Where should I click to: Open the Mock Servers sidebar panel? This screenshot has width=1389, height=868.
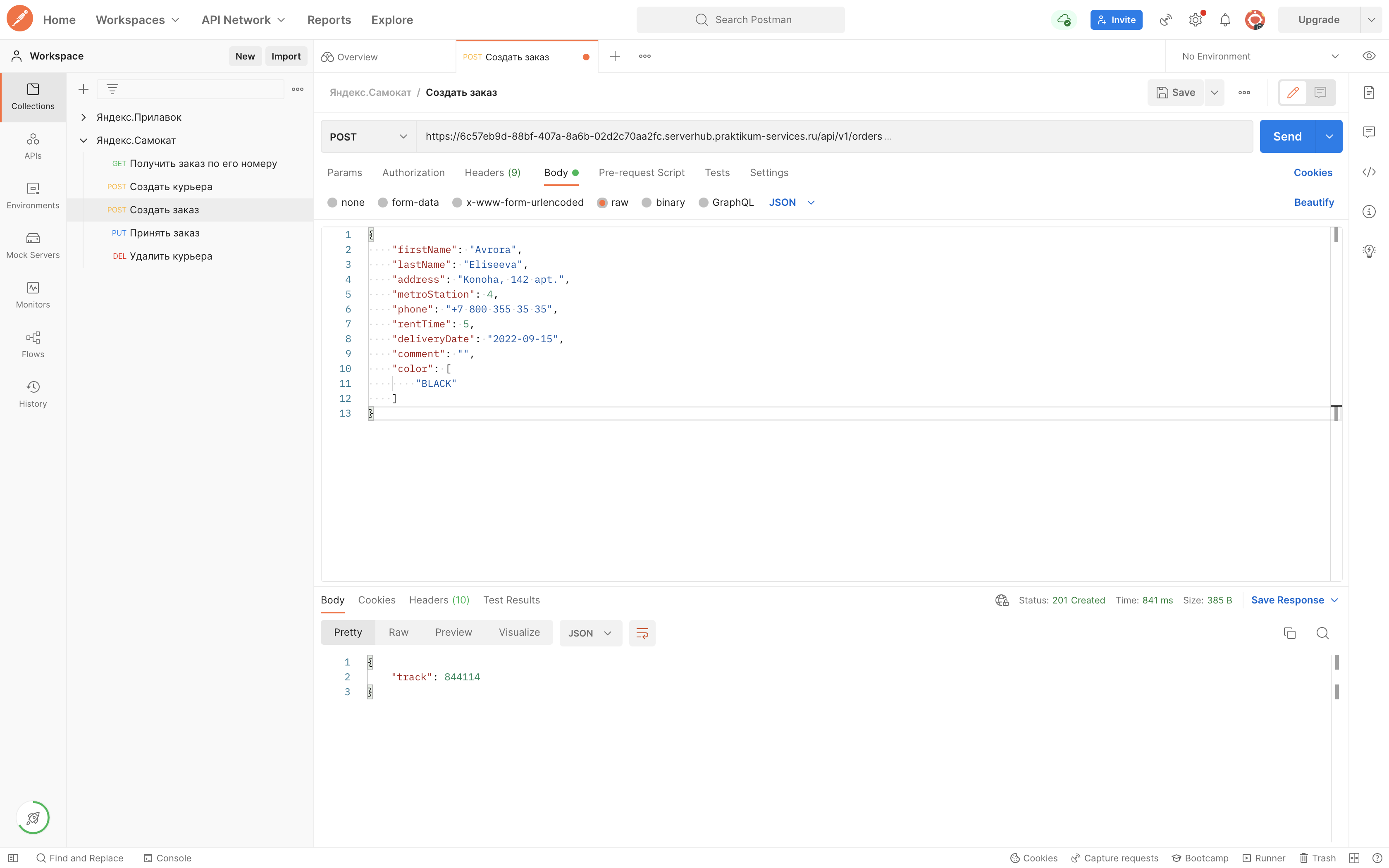click(x=32, y=245)
